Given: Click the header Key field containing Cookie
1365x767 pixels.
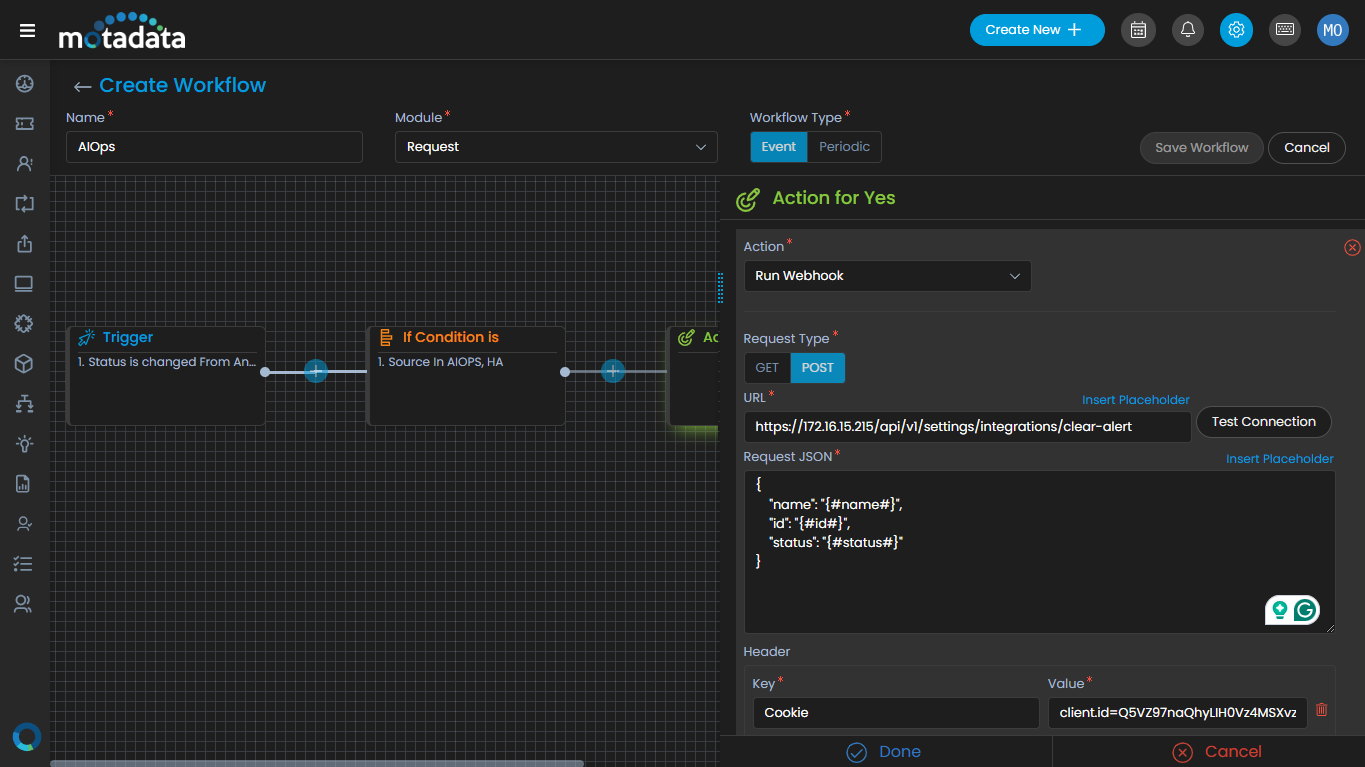Looking at the screenshot, I should [x=896, y=713].
